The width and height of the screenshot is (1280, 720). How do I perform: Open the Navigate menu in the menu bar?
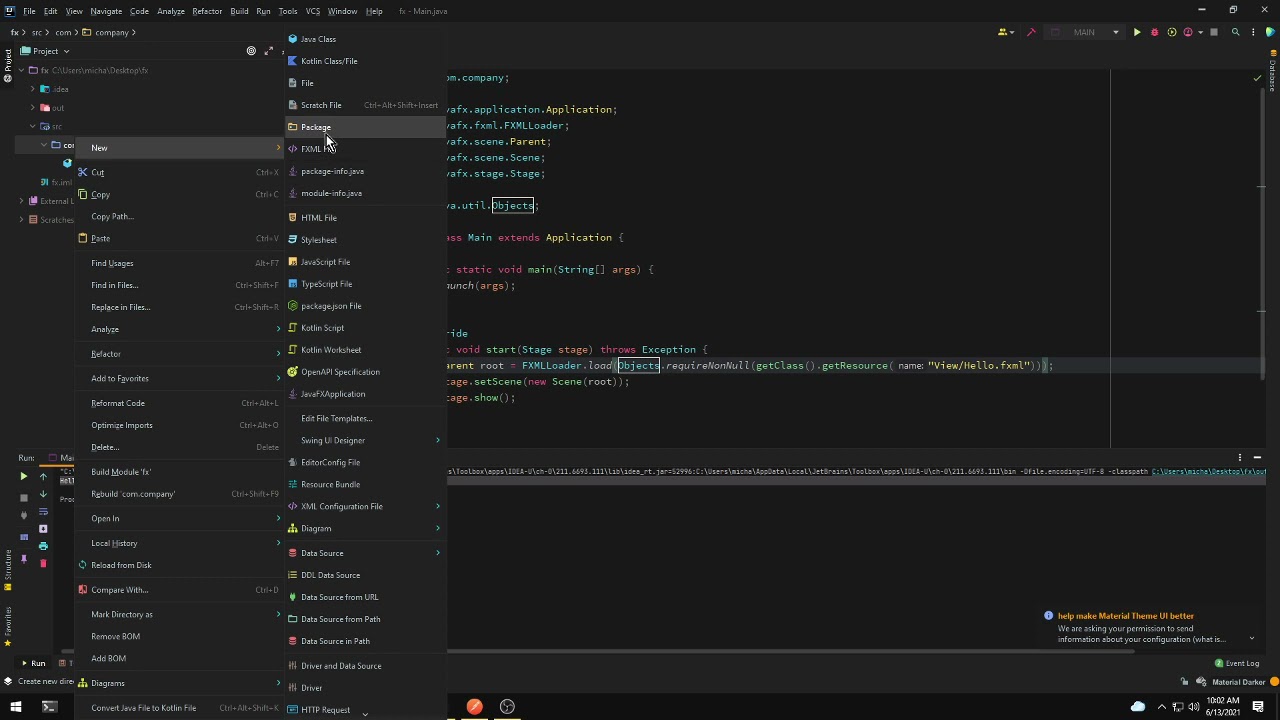(106, 11)
